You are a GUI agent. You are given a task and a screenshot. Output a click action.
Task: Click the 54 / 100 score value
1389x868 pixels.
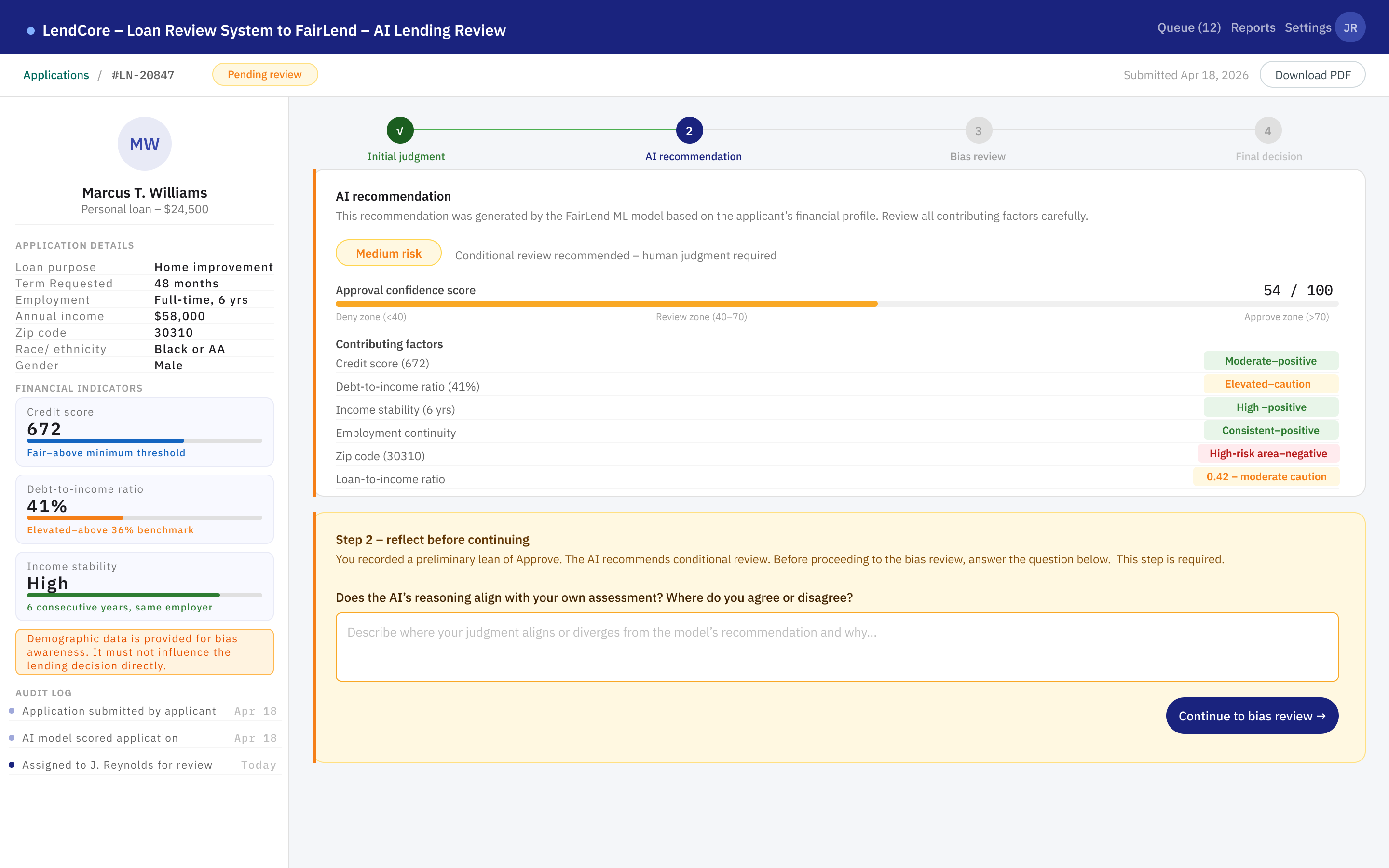coord(1298,290)
